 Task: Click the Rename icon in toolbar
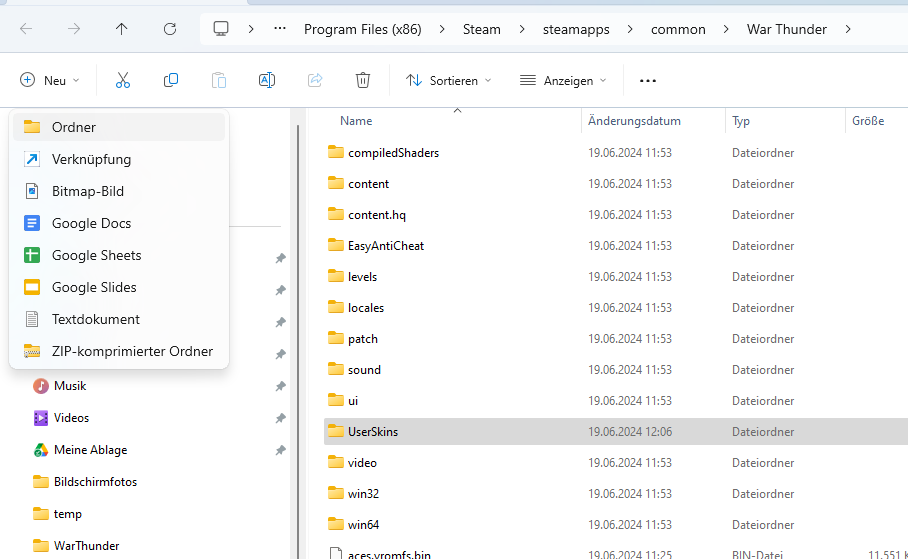point(267,80)
